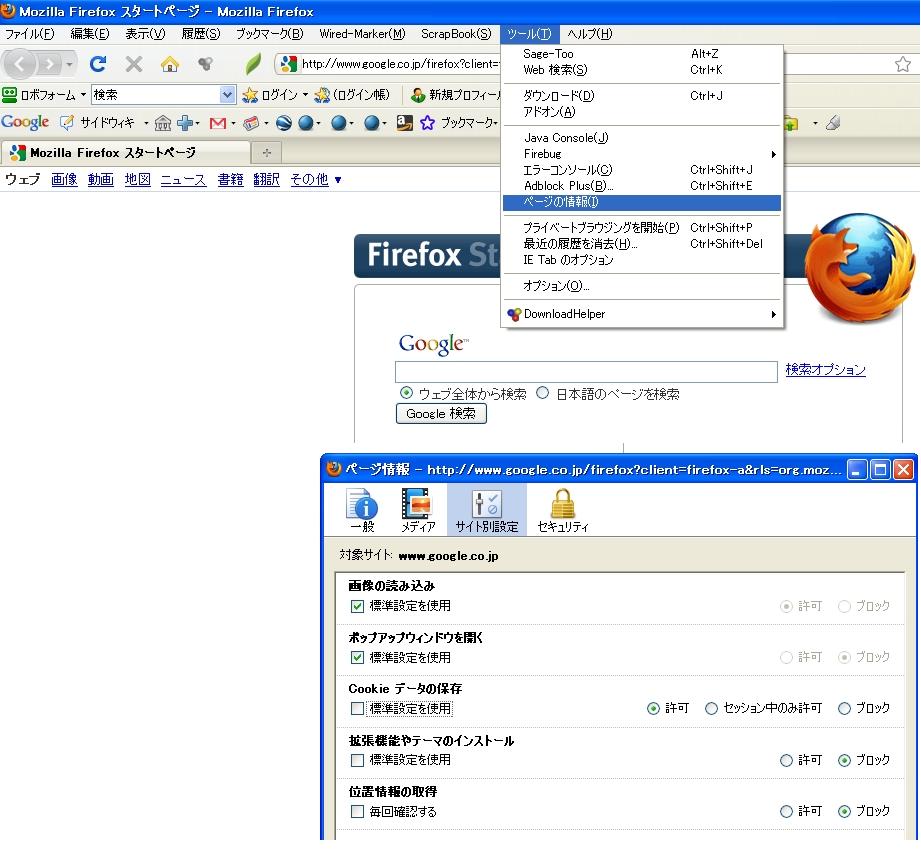Expand the RoboForm ログイン dropdown arrow
The height and width of the screenshot is (856, 921).
click(x=305, y=95)
